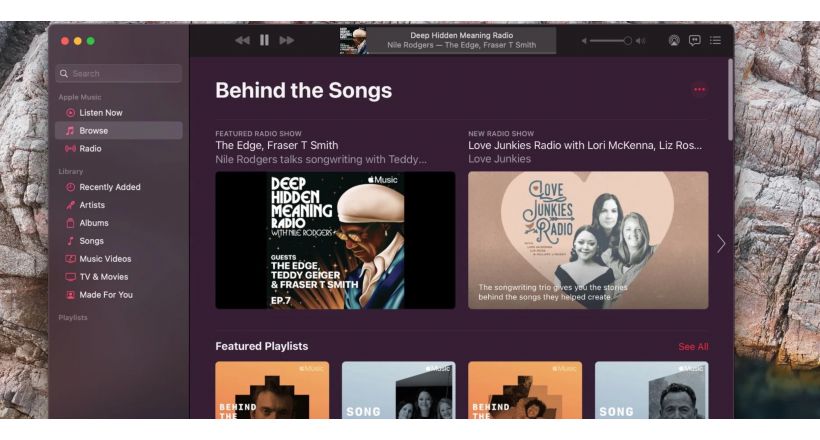Viewport: 820px width, 440px height.
Task: Open See All featured playlists
Action: pos(693,346)
